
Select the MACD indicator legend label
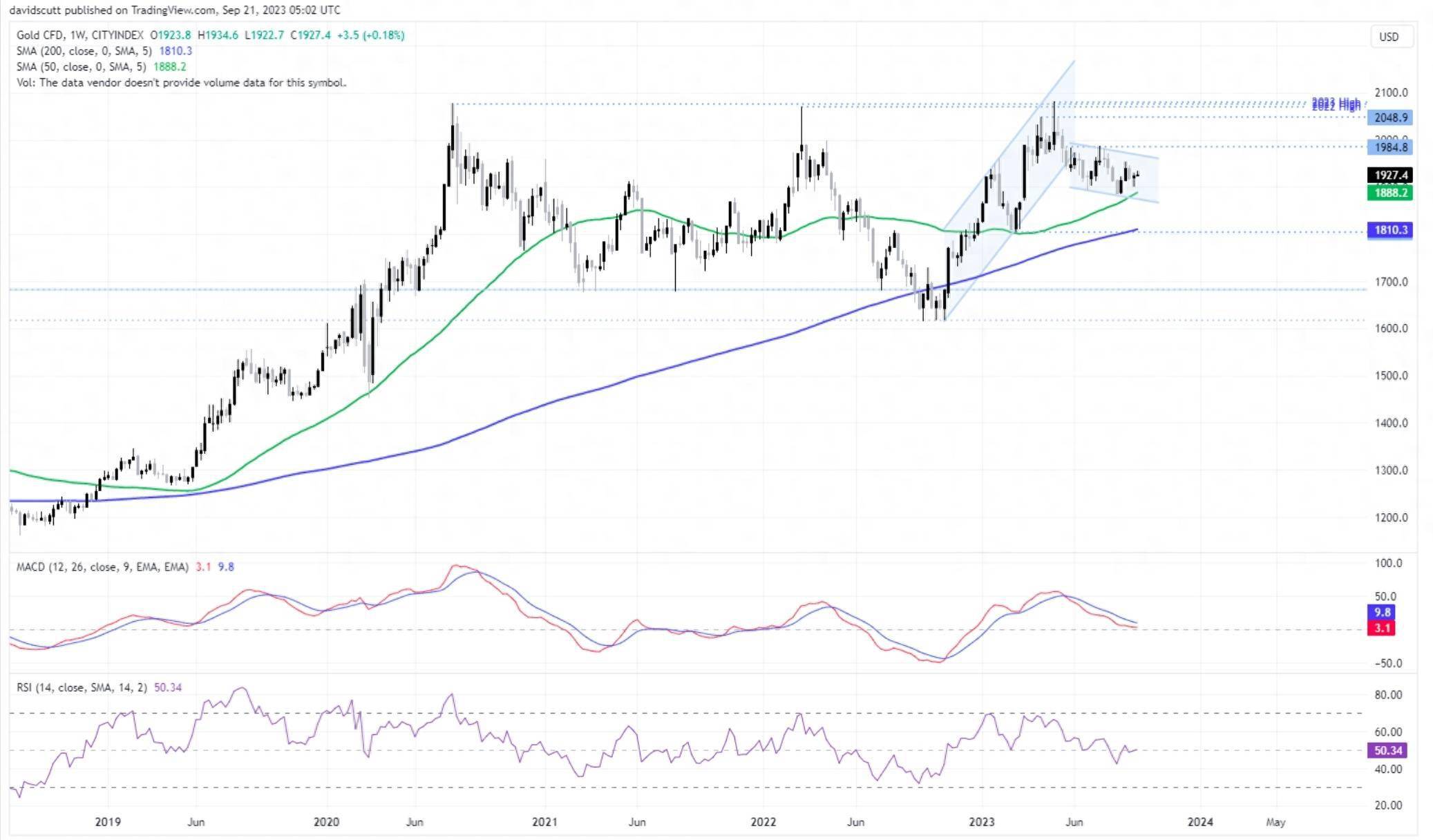pos(102,566)
